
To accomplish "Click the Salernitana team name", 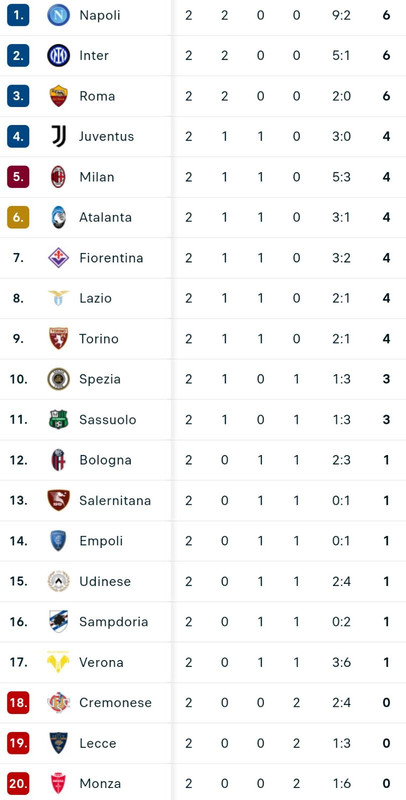I will point(115,501).
